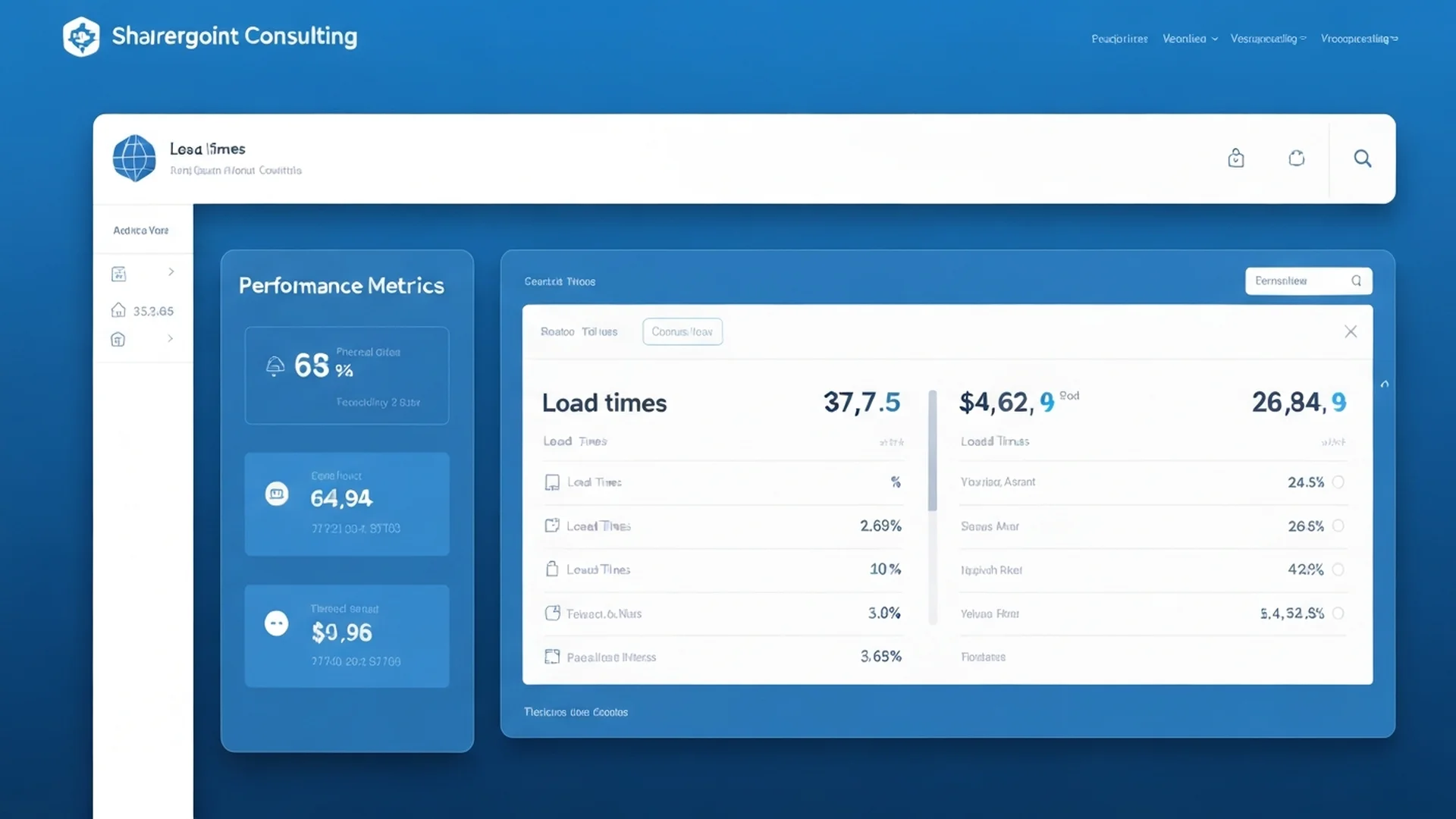Click the home icon next to 35,3.65
Viewport: 1456px width, 819px height.
point(118,310)
